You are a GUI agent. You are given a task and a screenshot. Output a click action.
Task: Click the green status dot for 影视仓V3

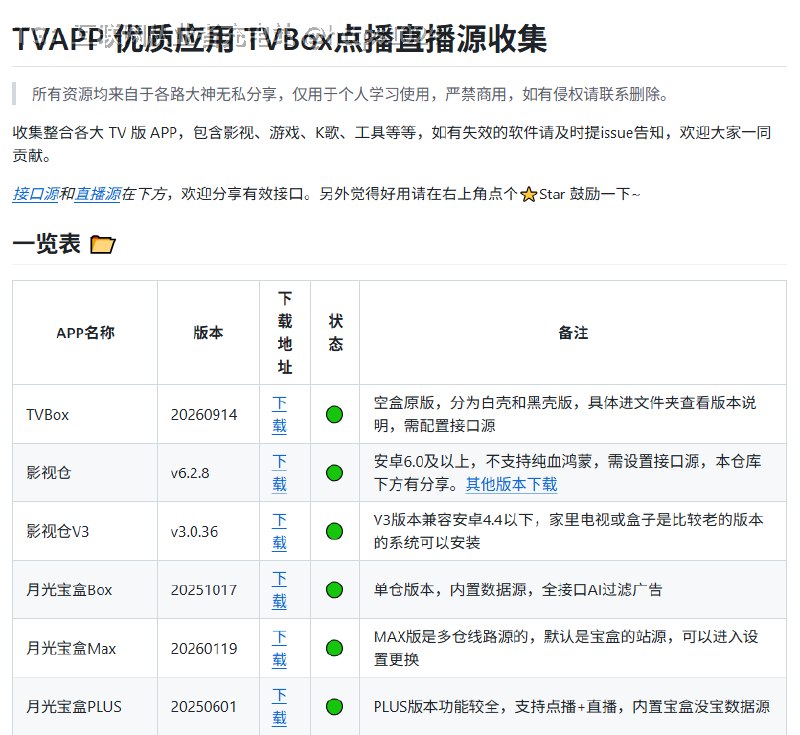pos(334,531)
